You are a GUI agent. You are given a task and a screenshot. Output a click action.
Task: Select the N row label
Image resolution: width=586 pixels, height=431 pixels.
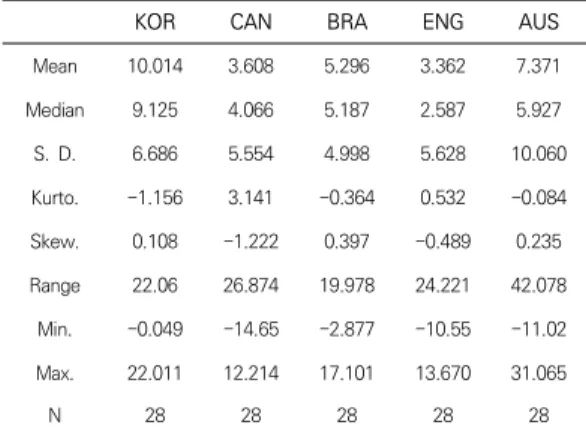click(55, 415)
